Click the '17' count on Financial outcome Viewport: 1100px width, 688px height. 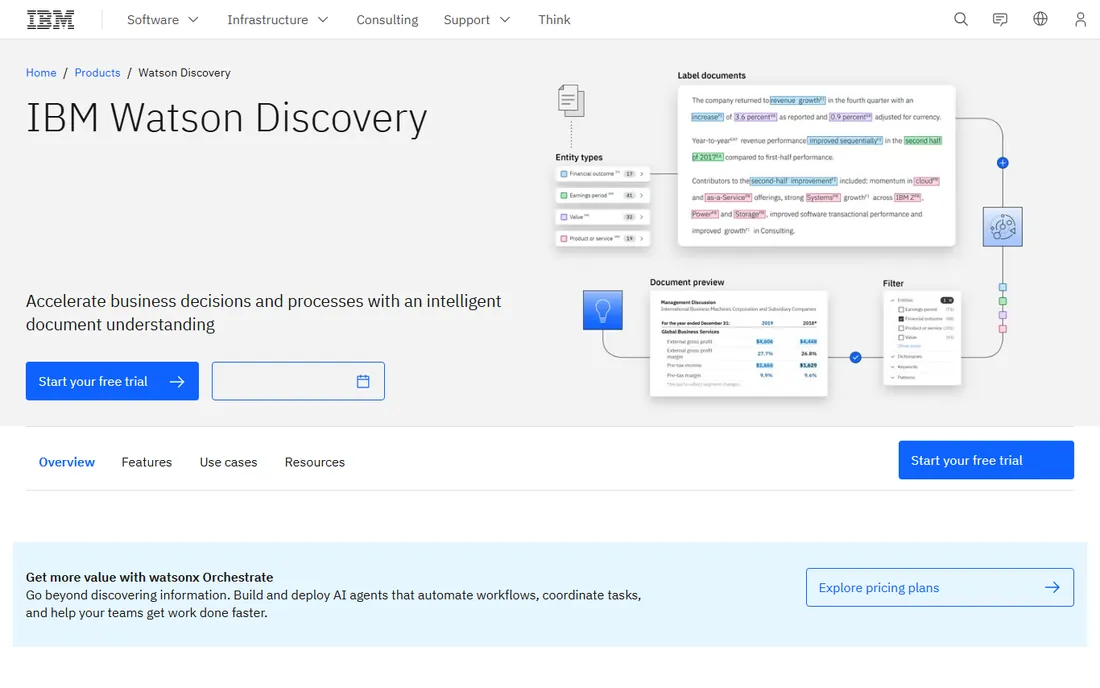[x=629, y=174]
